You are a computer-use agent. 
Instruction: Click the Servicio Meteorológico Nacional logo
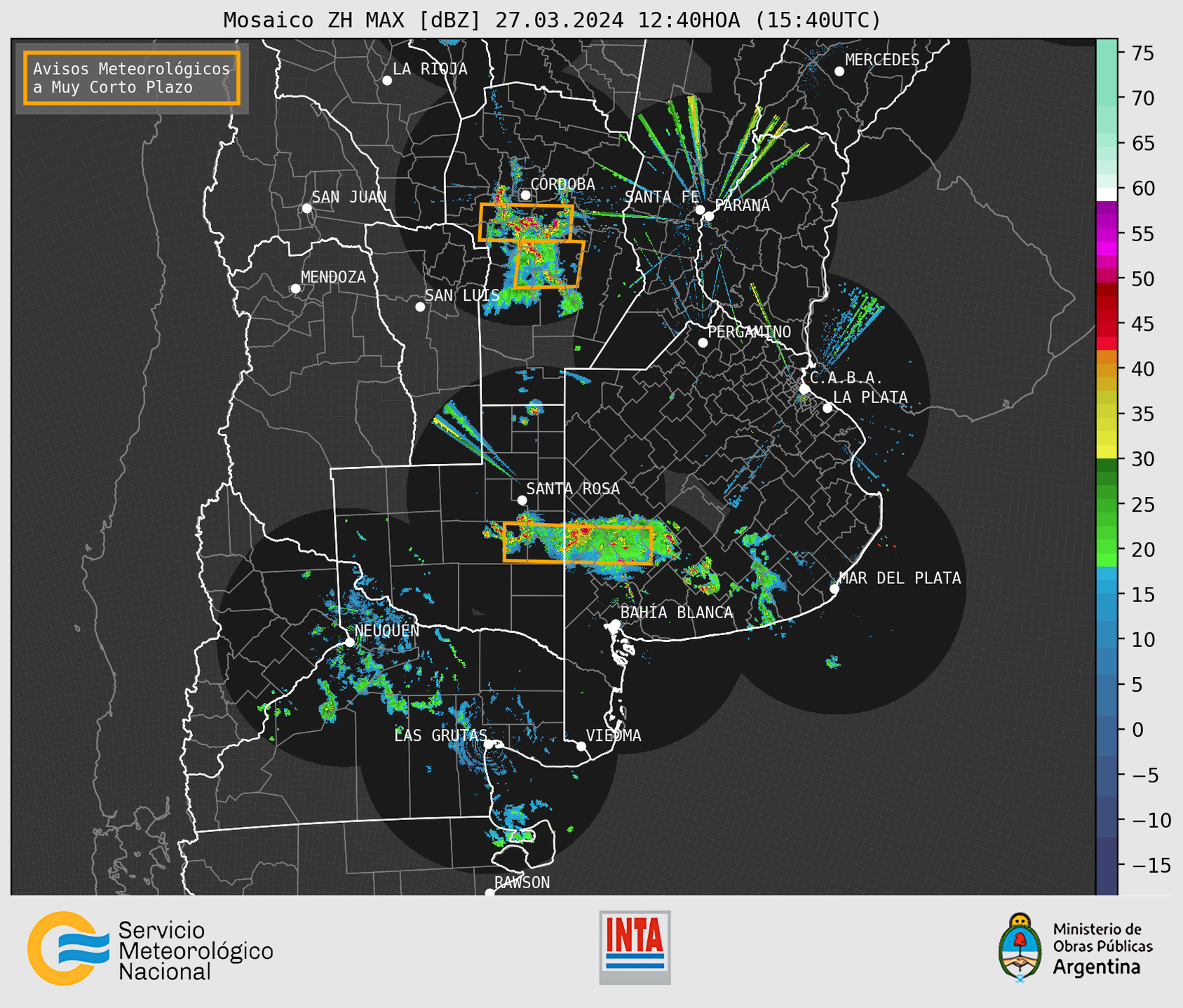coord(150,948)
